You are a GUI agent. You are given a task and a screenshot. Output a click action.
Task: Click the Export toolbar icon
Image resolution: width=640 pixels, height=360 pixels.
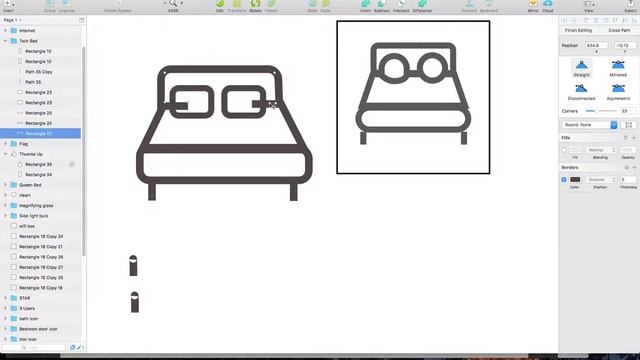tap(631, 5)
